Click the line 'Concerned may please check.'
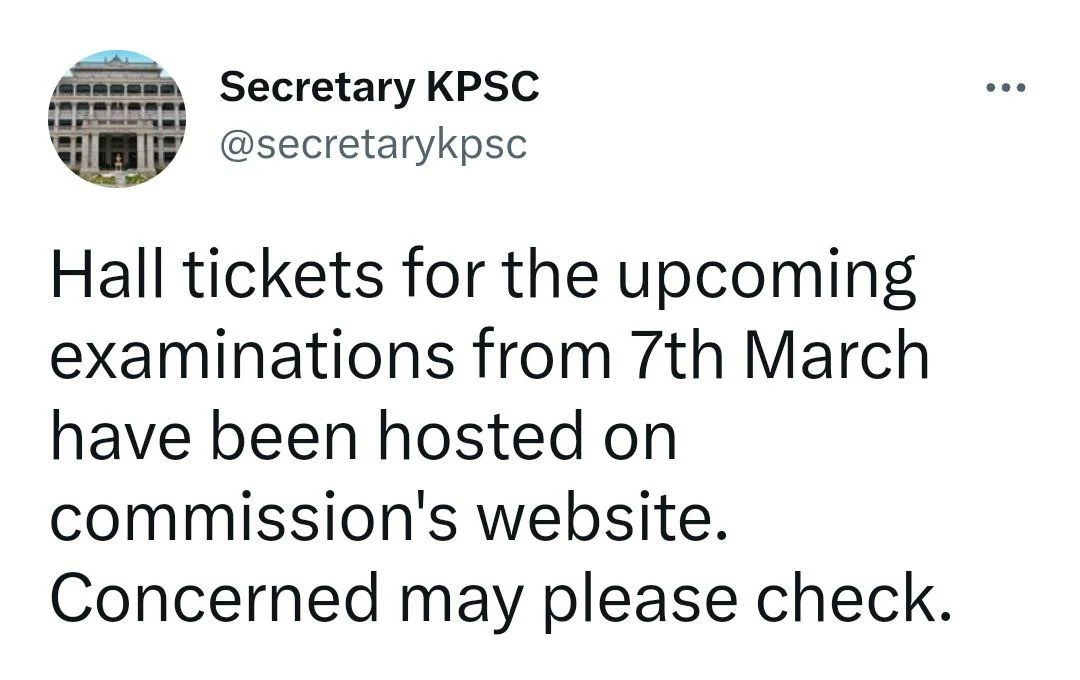1080x680 pixels. tap(499, 598)
